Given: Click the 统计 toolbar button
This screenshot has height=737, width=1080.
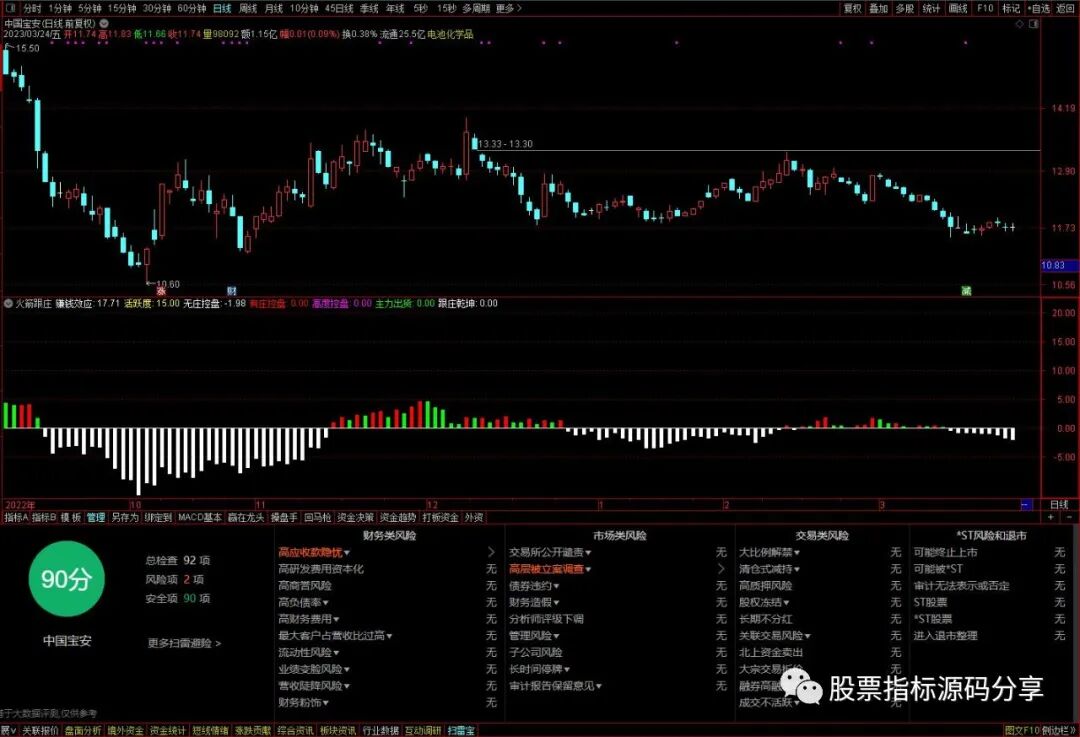Looking at the screenshot, I should point(931,8).
